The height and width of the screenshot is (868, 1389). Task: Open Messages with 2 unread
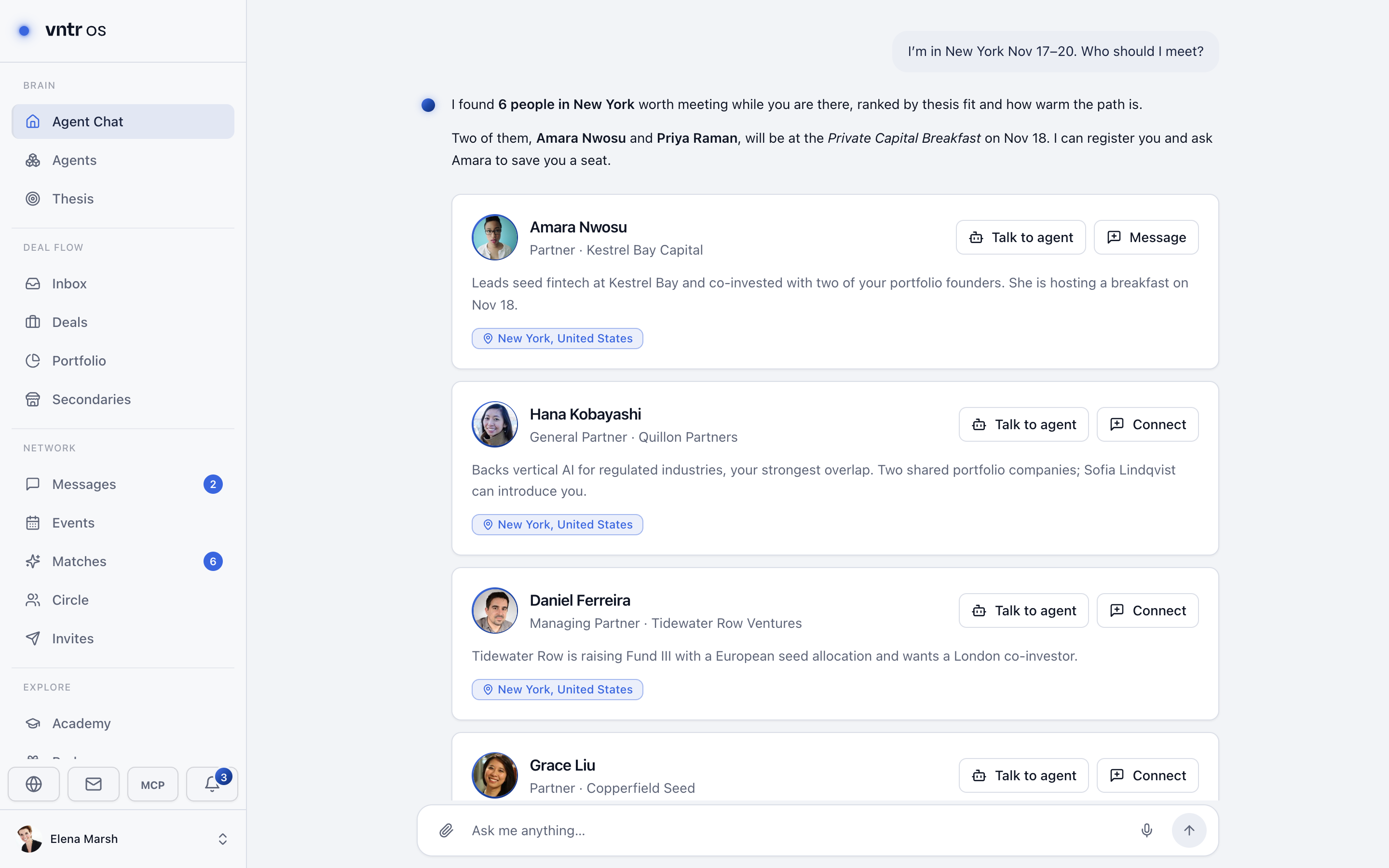(123, 484)
